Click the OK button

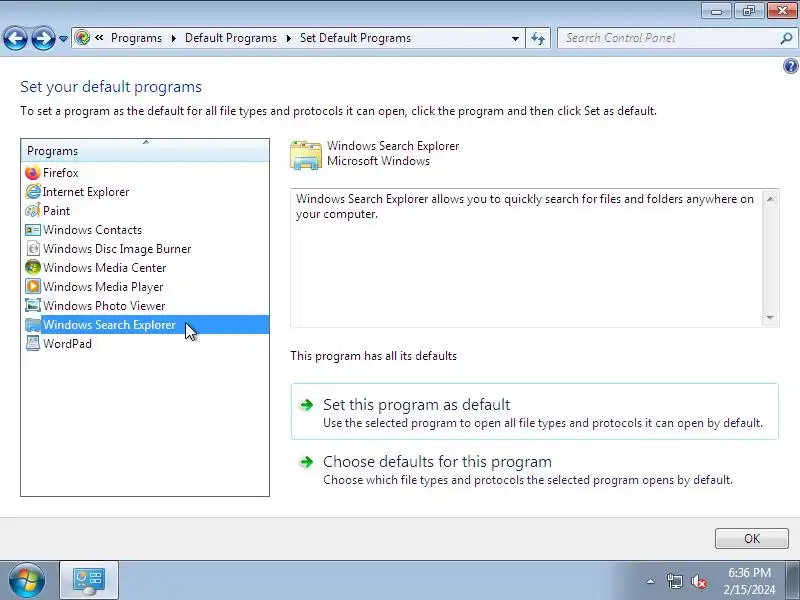pyautogui.click(x=752, y=538)
